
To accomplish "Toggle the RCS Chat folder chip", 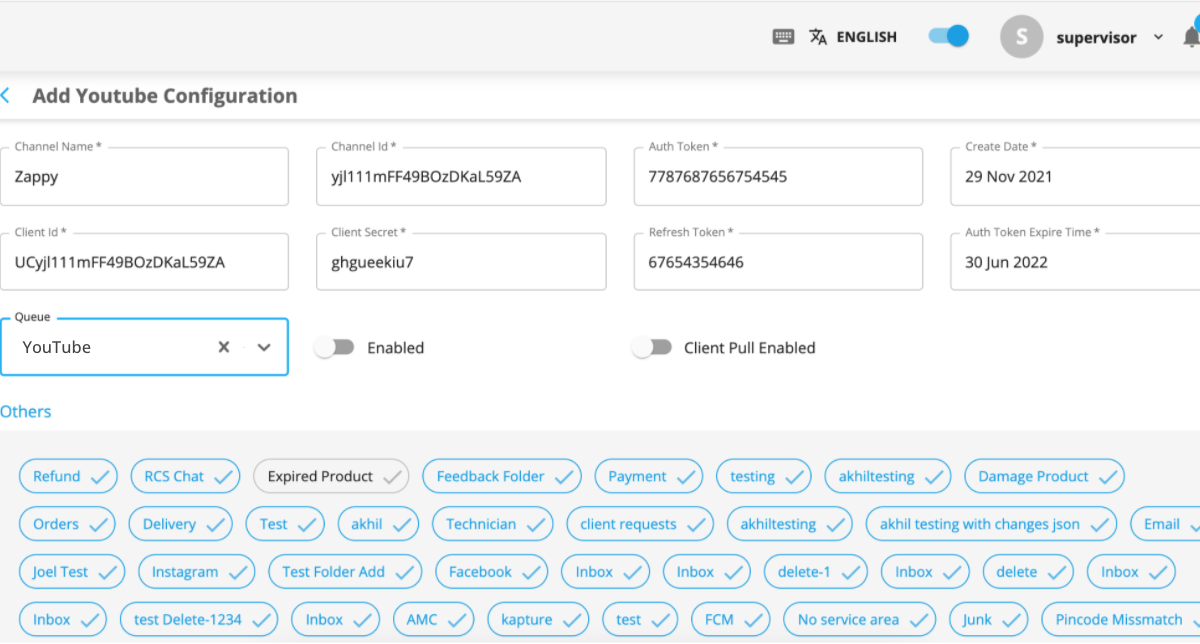I will coord(185,476).
